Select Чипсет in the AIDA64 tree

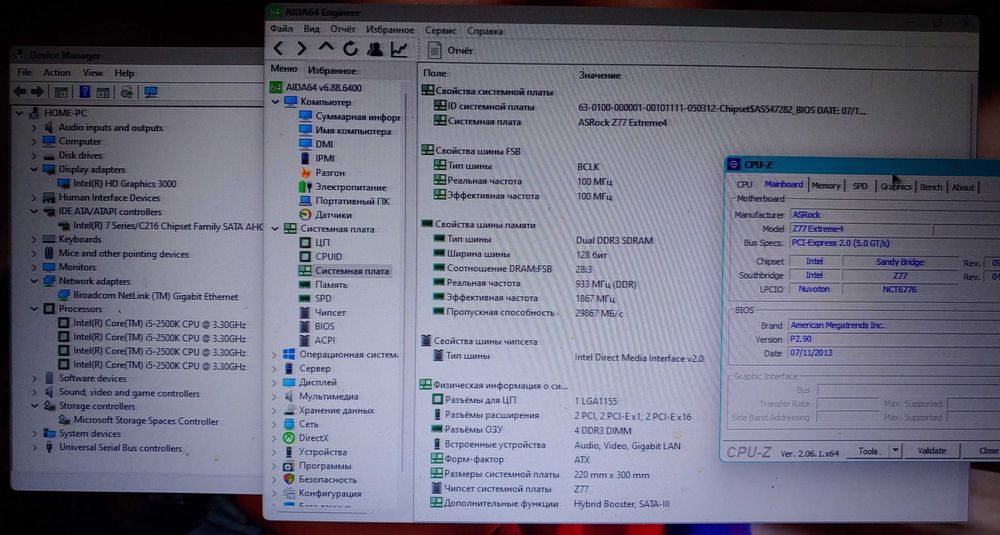click(x=323, y=312)
